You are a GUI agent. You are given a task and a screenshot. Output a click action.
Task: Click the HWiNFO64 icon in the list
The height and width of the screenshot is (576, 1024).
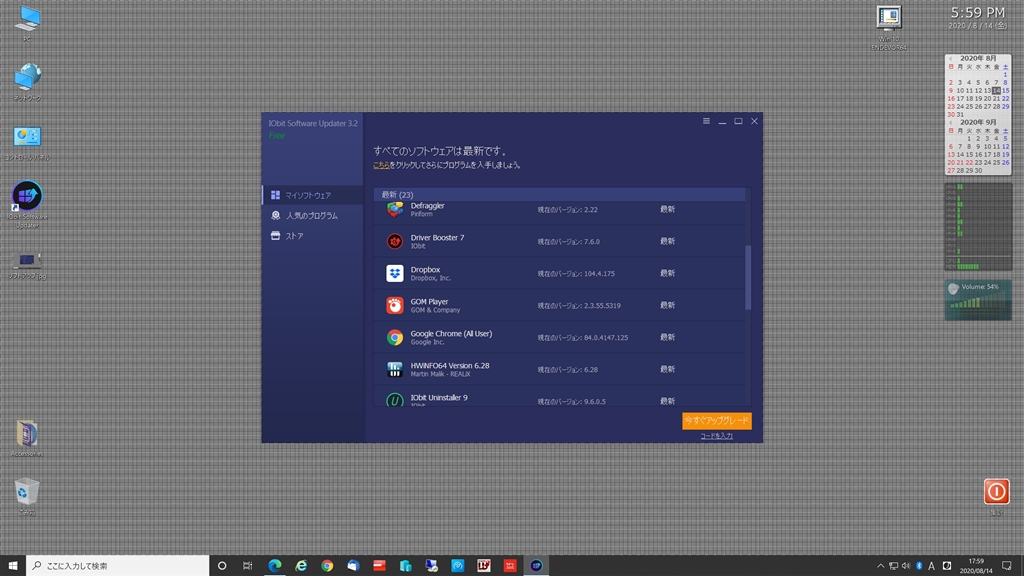(394, 369)
